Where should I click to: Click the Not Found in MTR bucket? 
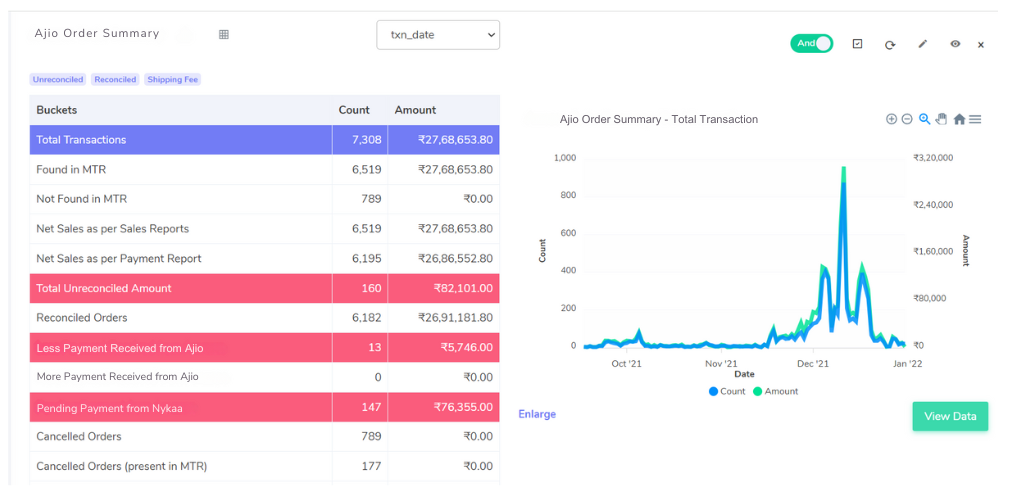(x=264, y=200)
